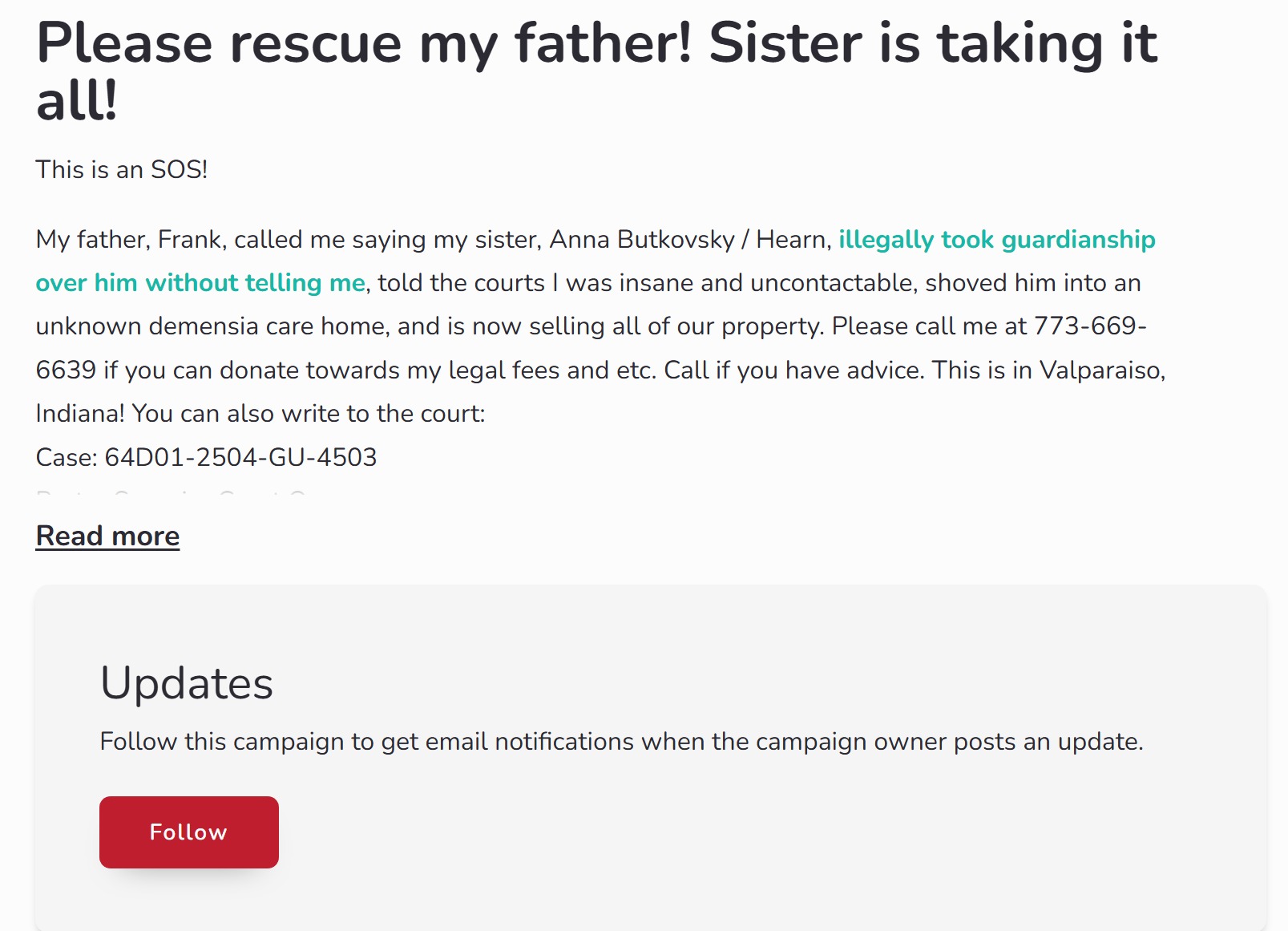Image resolution: width=1288 pixels, height=931 pixels.
Task: Click the 'all!' word in the title
Action: coord(77,102)
